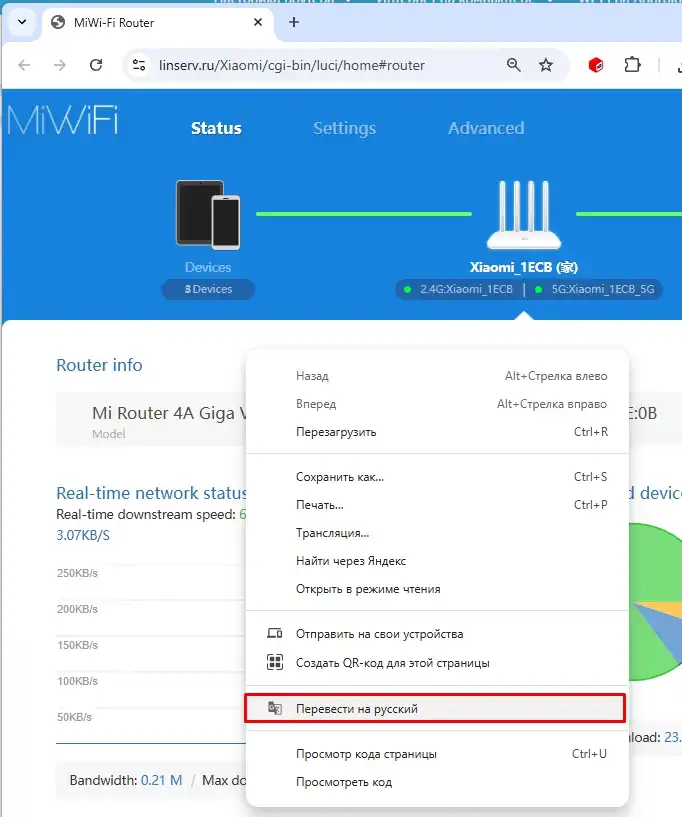Click the 250KB/s chart axis label
The width and height of the screenshot is (682, 817).
pyautogui.click(x=77, y=573)
